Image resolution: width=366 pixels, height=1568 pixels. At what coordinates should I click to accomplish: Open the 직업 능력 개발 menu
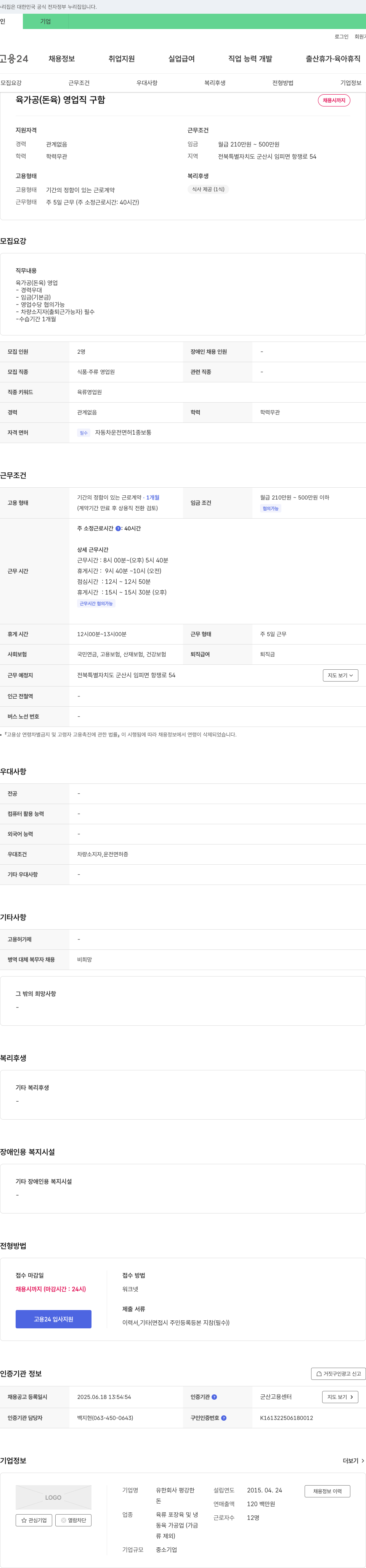click(250, 58)
